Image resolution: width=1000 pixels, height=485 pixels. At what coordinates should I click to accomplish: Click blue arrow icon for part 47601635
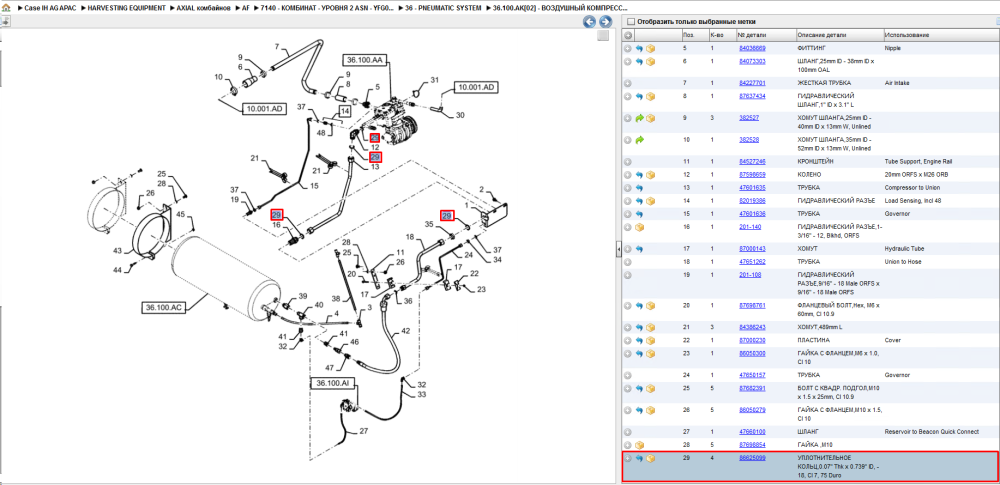tap(640, 188)
